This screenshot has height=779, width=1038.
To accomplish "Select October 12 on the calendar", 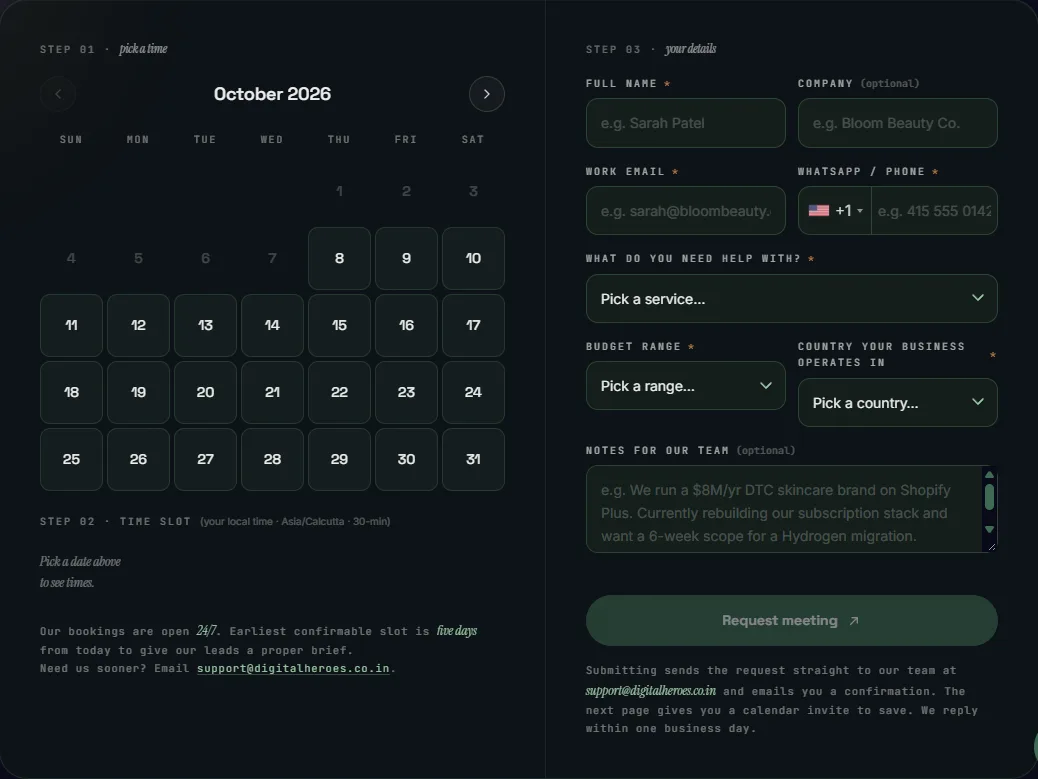I will click(138, 325).
